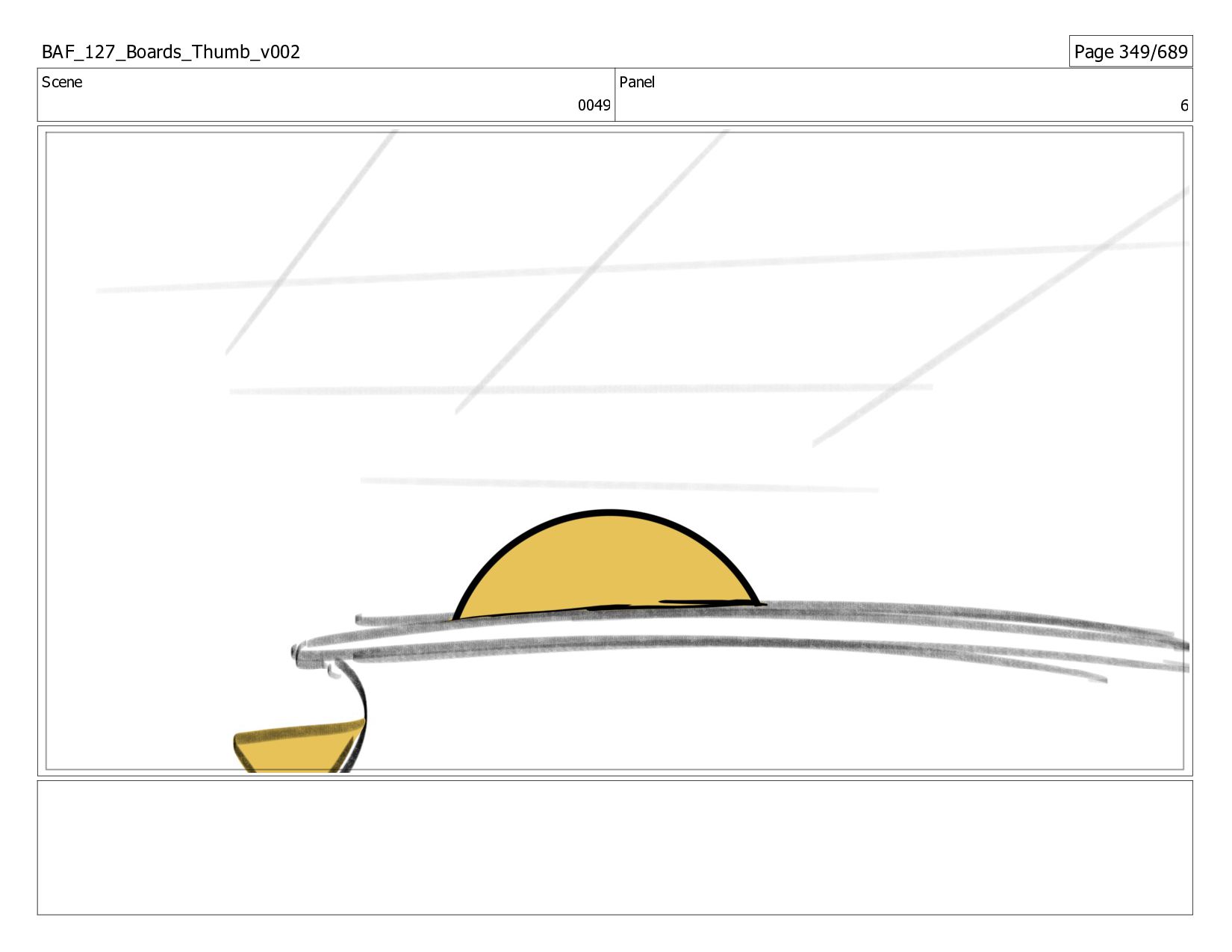Click the BAF_127_Boards_Thumb_v002 title text
Screen dimensions: 1232x952
click(171, 52)
